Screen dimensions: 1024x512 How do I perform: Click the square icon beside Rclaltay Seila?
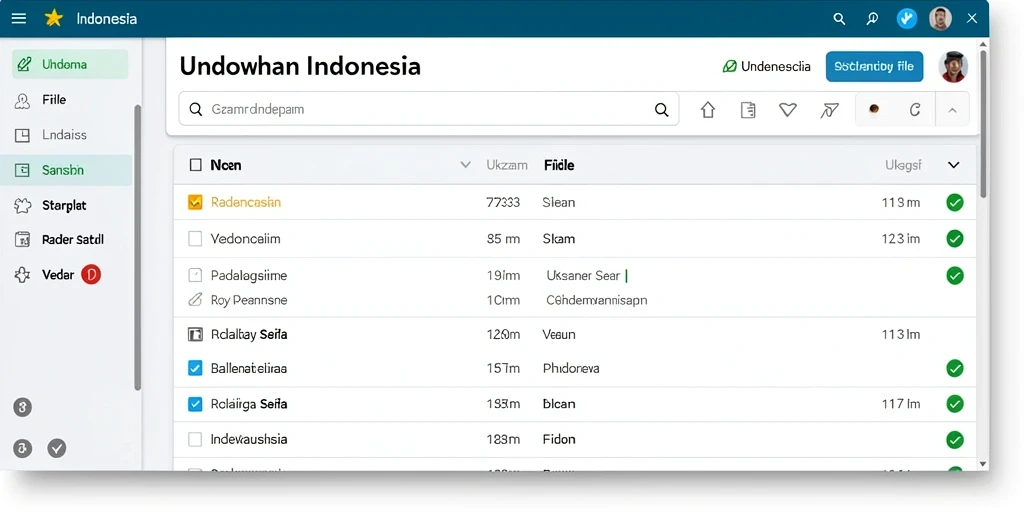coord(195,334)
